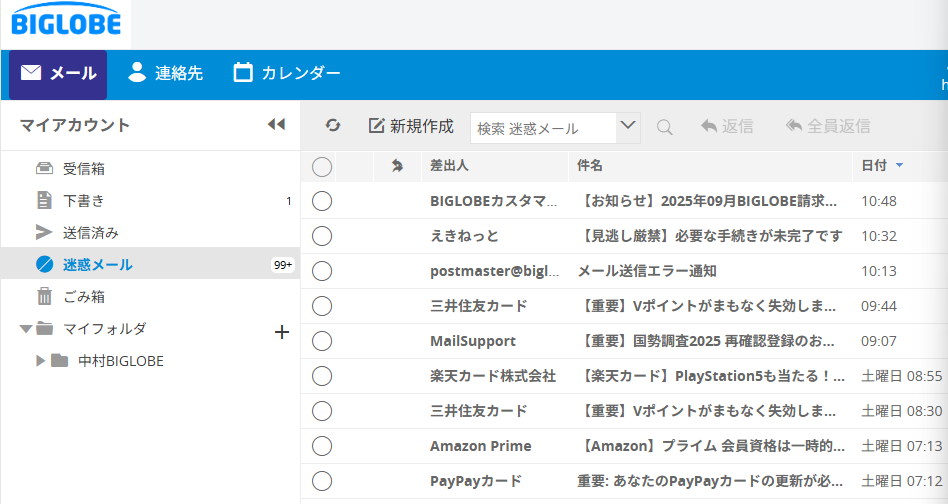Viewport: 948px width, 504px height.
Task: Check the Amazon Prime message checkbox
Action: click(322, 446)
